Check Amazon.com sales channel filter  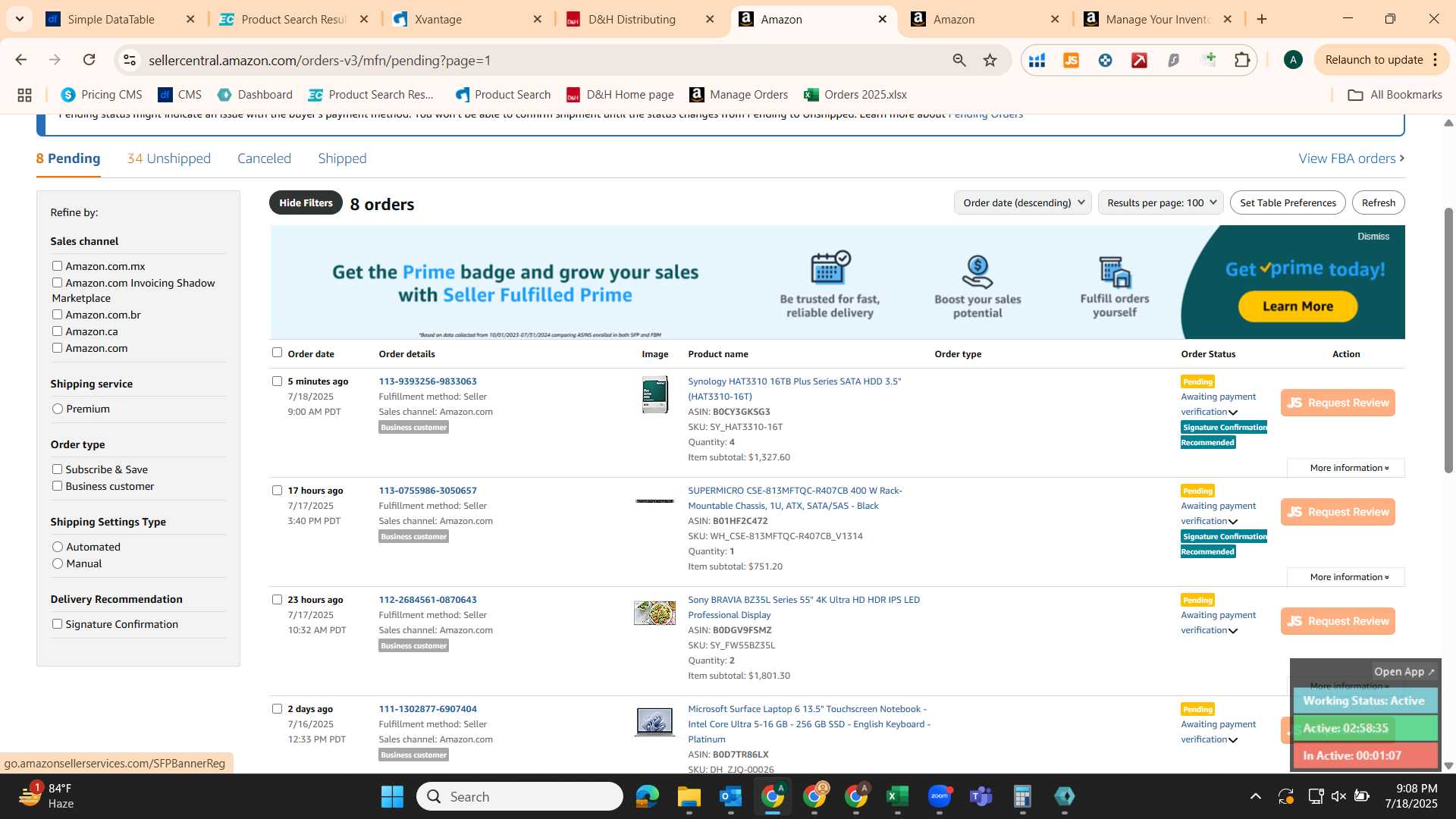tap(57, 347)
